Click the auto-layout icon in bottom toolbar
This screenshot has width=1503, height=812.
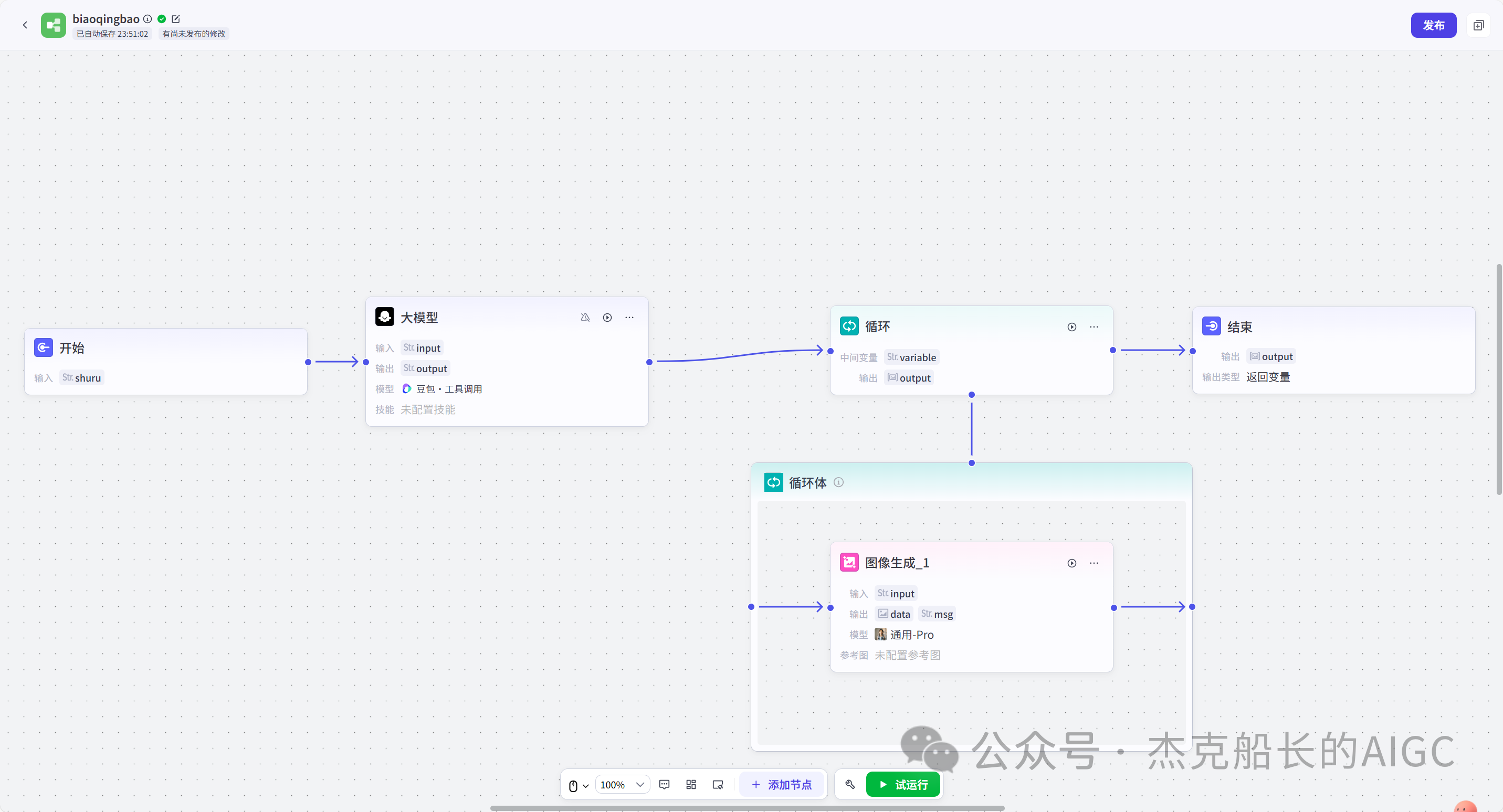click(691, 785)
